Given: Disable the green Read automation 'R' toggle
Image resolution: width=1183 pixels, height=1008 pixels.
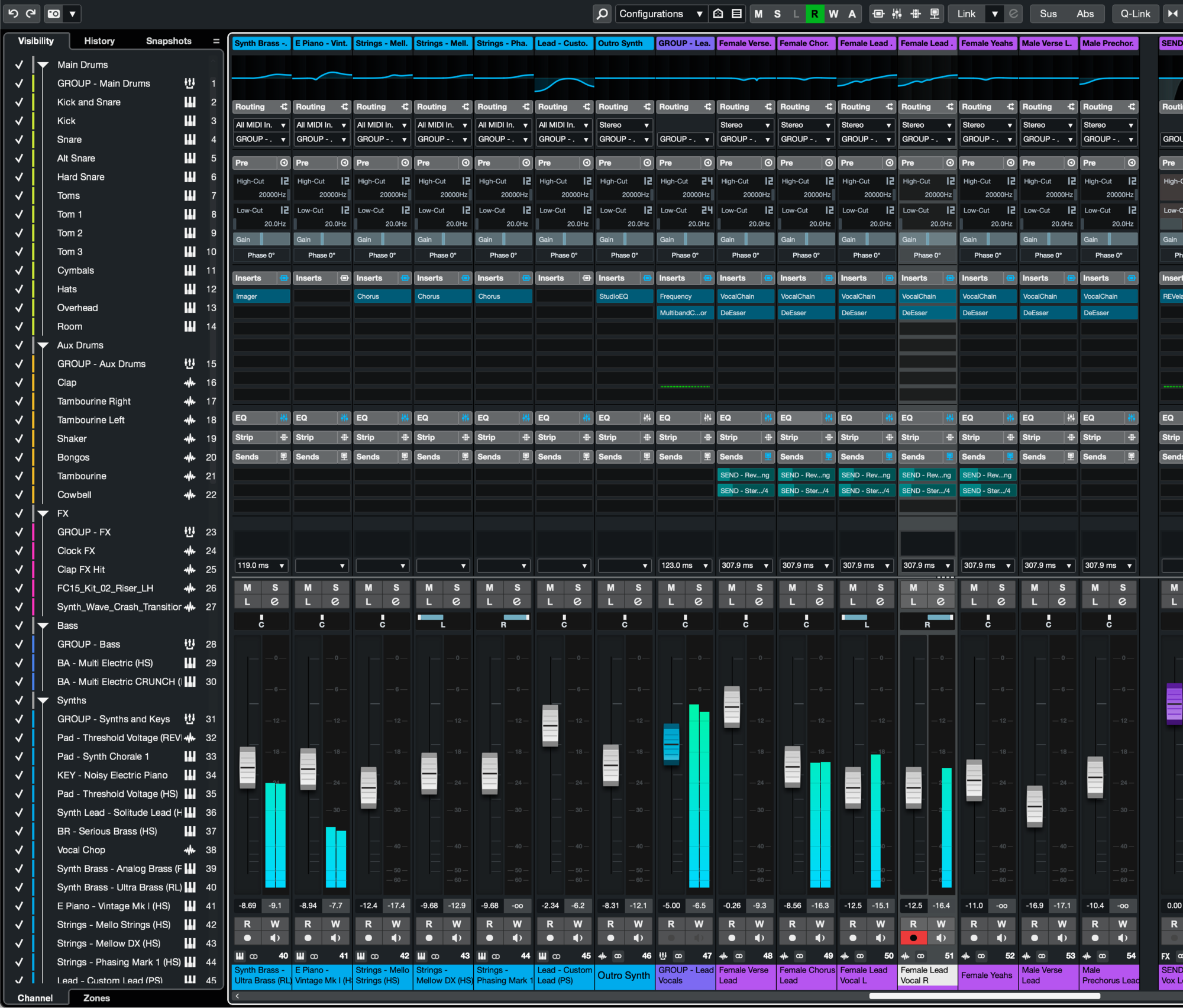Looking at the screenshot, I should [x=814, y=14].
